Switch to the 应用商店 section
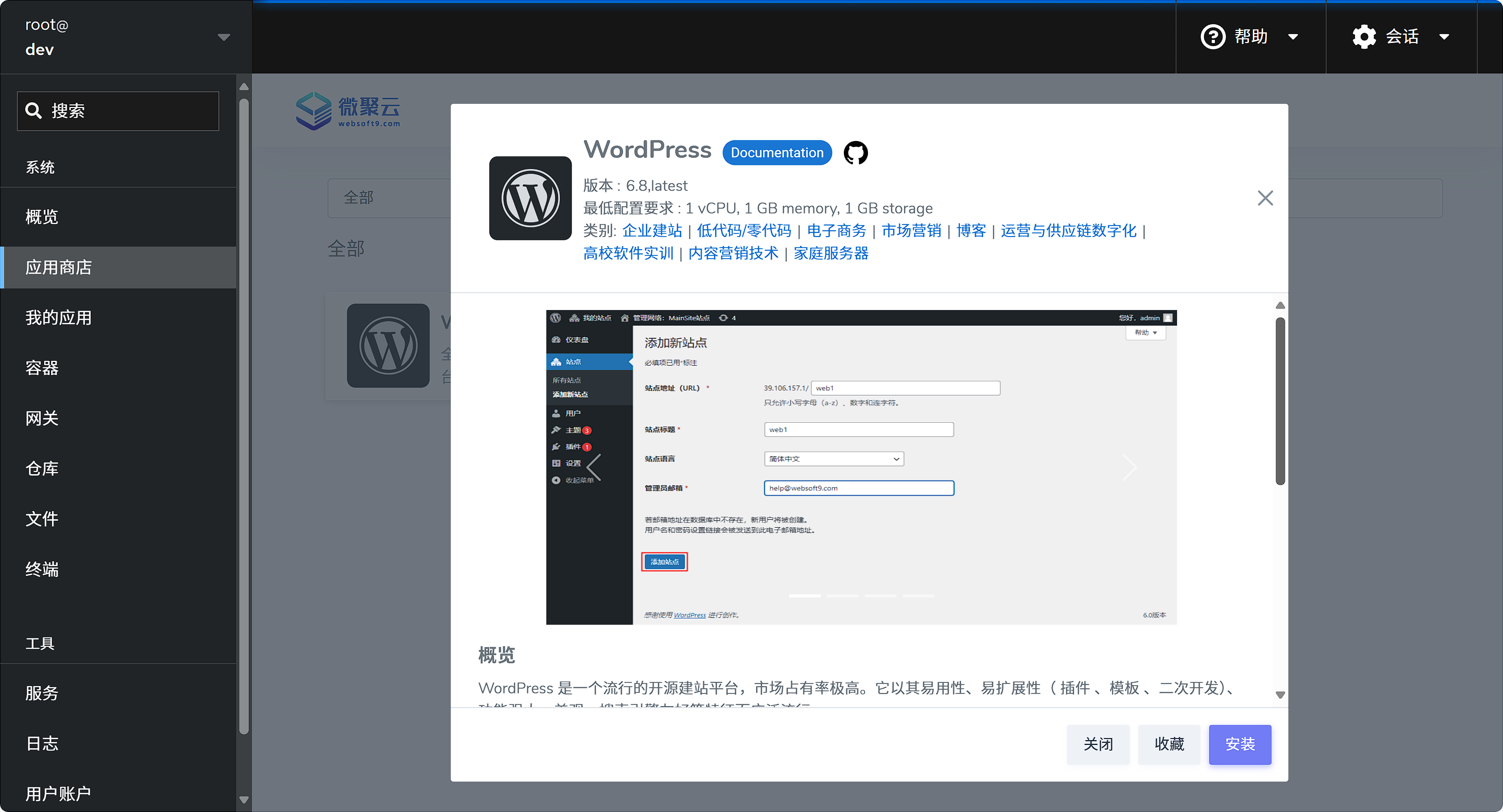Viewport: 1503px width, 812px height. [x=58, y=267]
